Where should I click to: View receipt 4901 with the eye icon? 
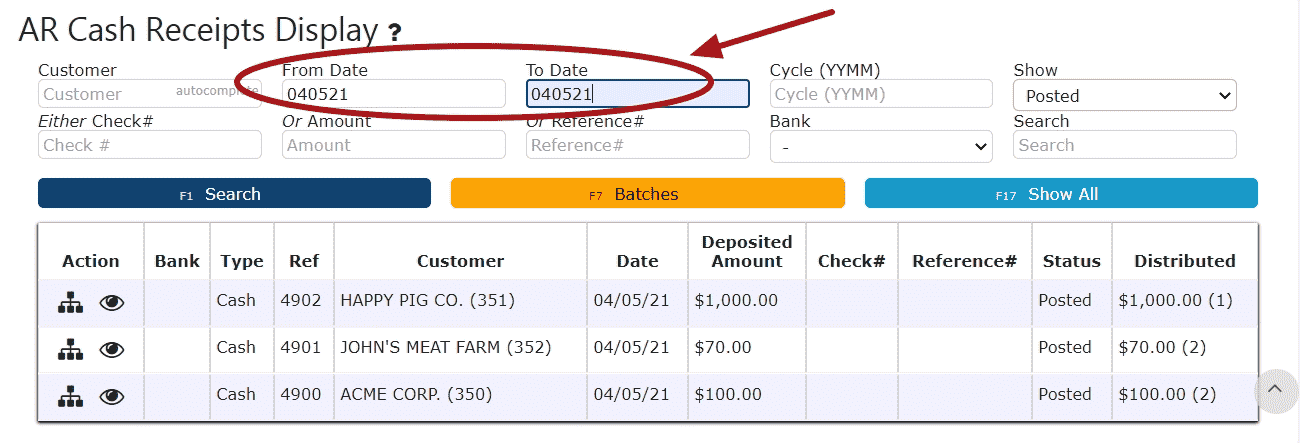pyautogui.click(x=112, y=348)
